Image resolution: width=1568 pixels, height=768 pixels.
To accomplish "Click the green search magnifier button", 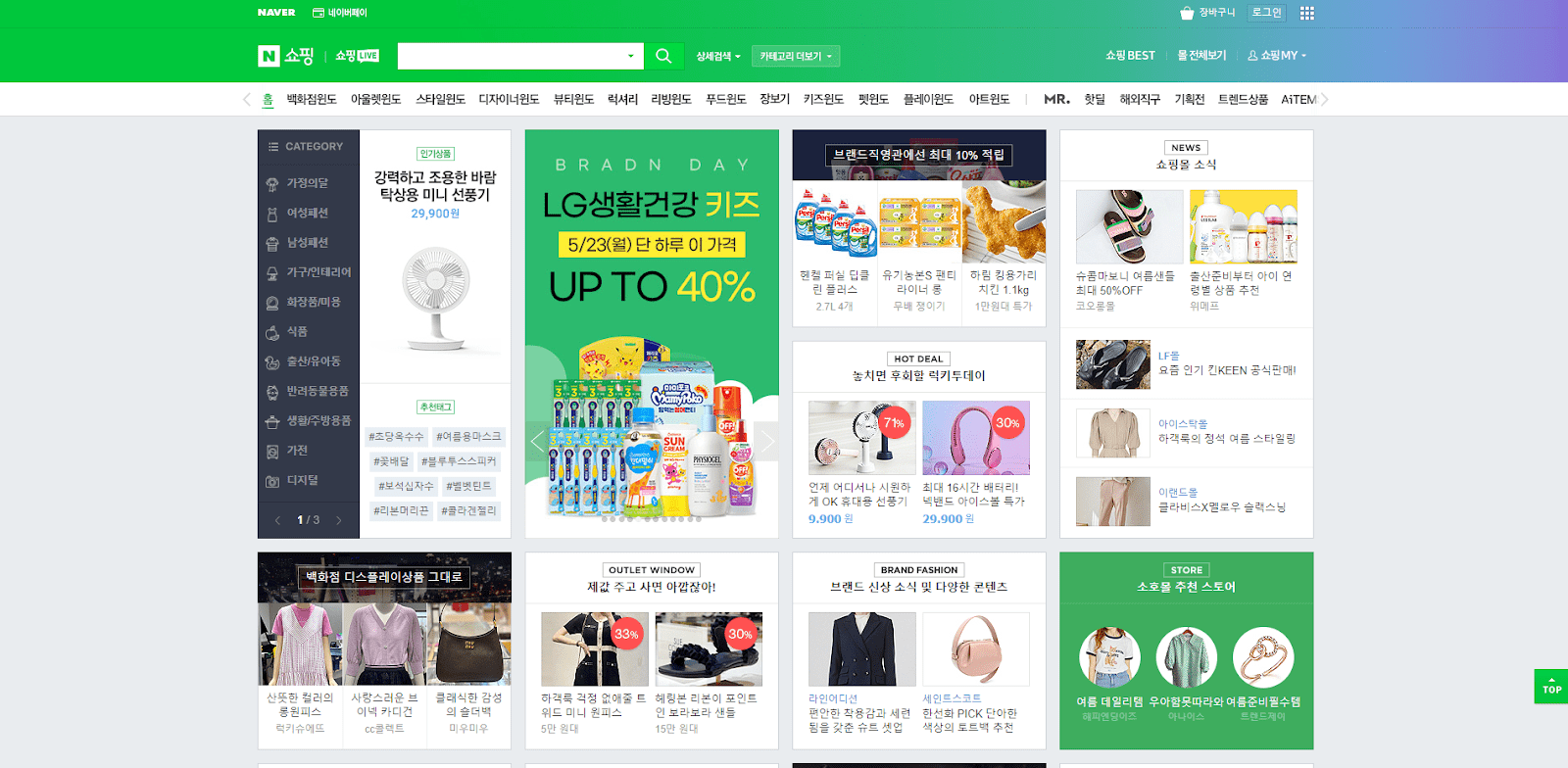I will [x=663, y=56].
